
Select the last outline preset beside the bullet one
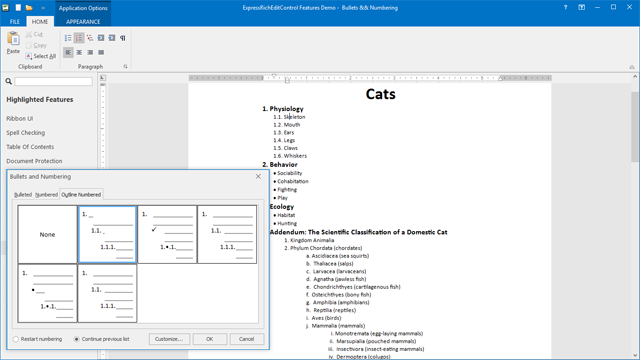click(x=107, y=293)
